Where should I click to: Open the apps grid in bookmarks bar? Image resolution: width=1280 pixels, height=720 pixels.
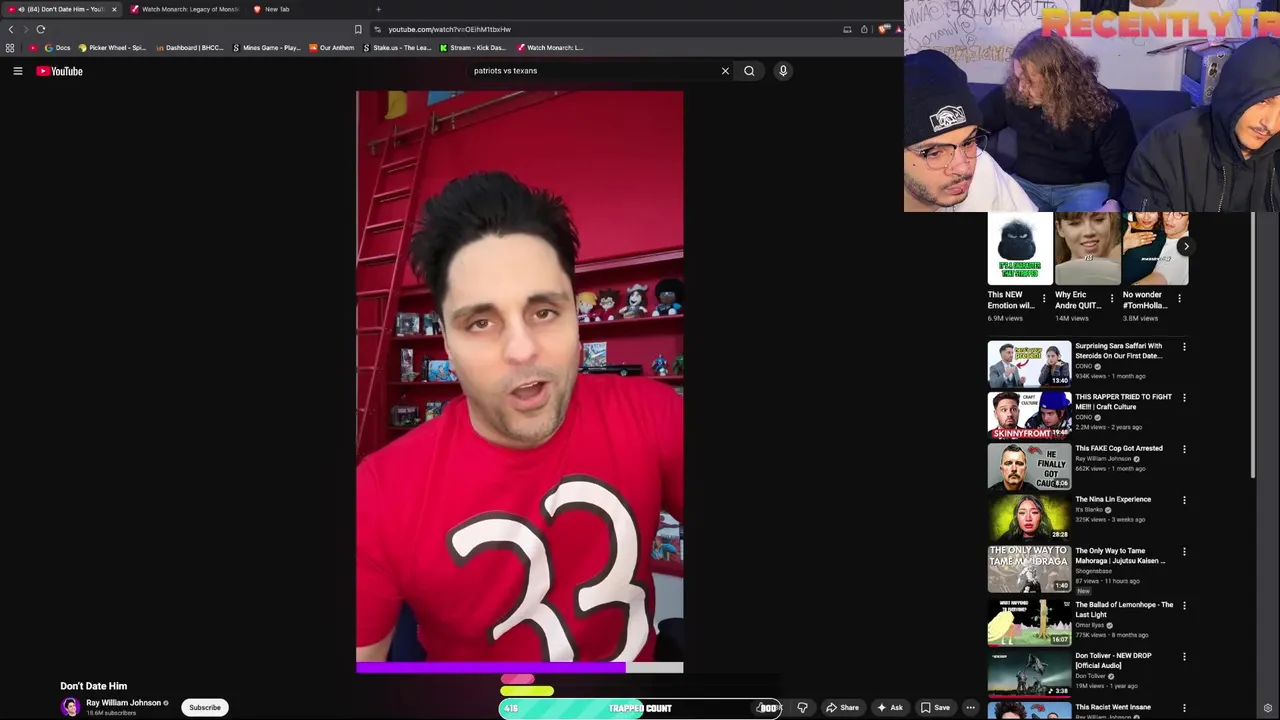(x=10, y=47)
